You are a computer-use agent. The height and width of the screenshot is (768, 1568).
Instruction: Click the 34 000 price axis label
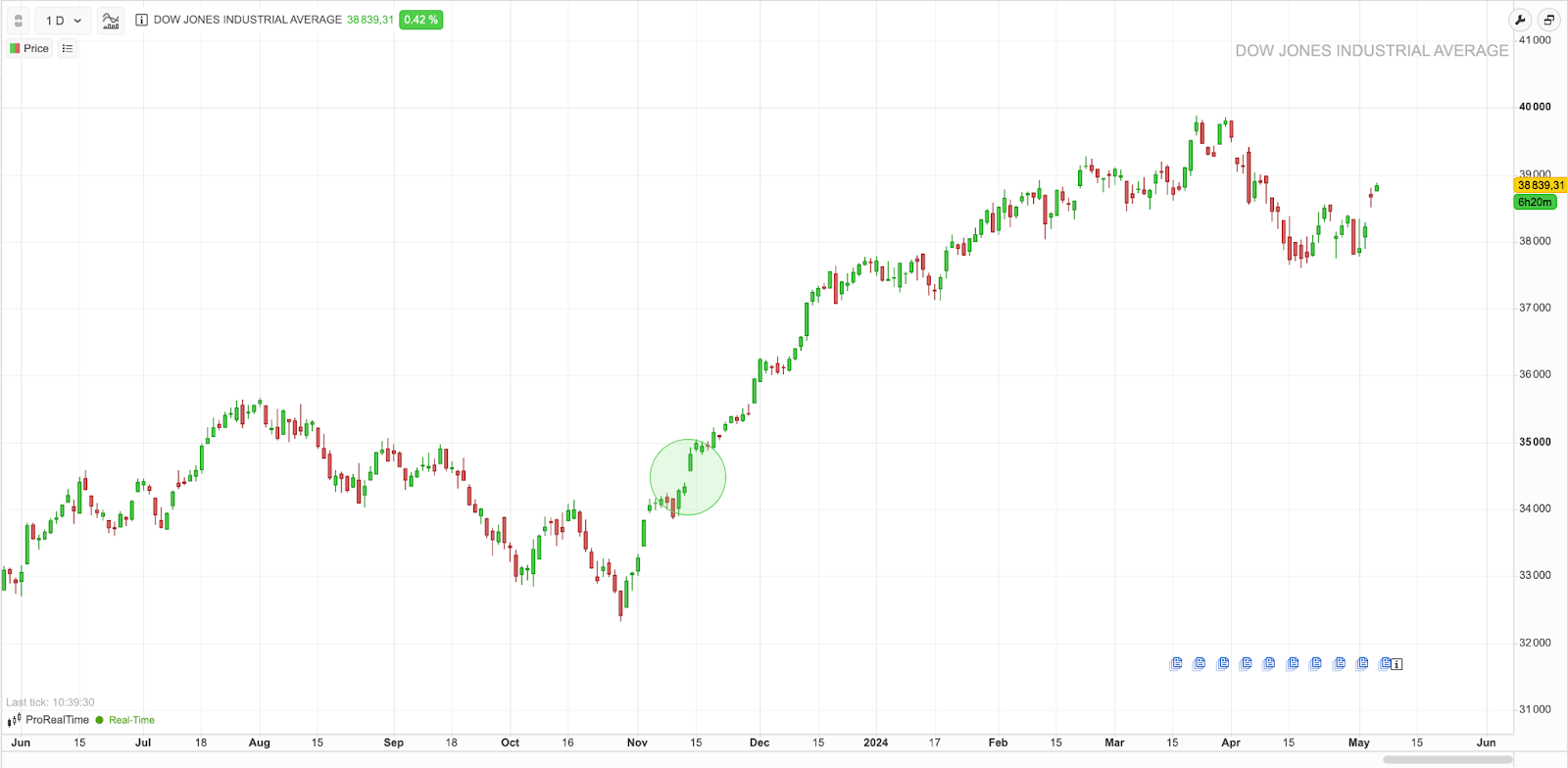pos(1535,508)
